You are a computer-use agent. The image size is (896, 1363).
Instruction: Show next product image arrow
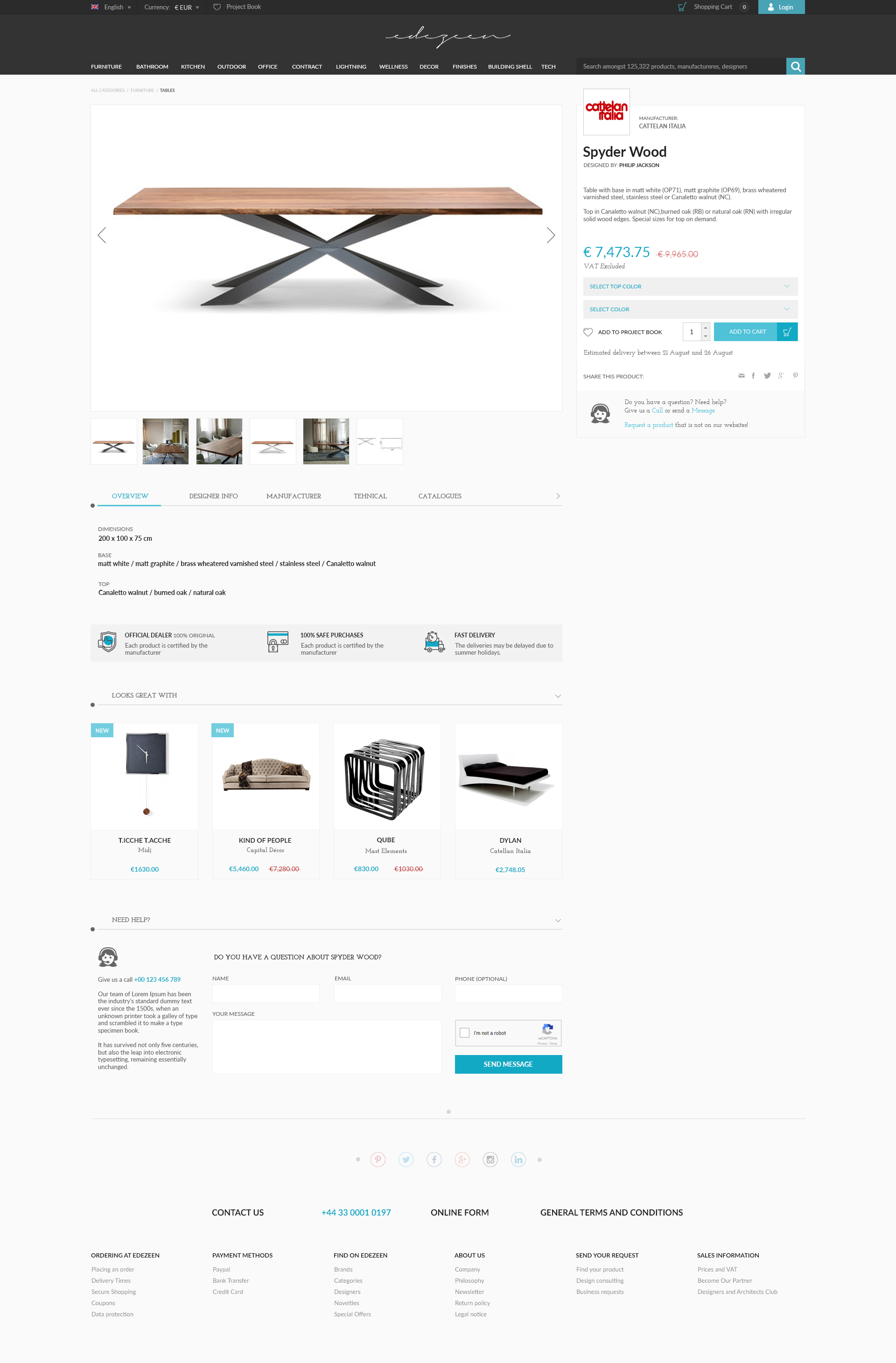point(551,235)
